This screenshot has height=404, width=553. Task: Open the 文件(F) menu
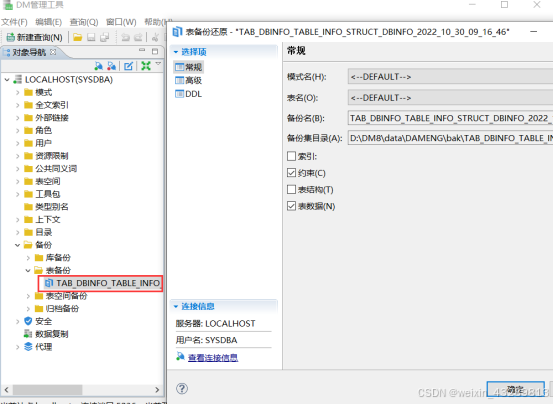[x=14, y=22]
